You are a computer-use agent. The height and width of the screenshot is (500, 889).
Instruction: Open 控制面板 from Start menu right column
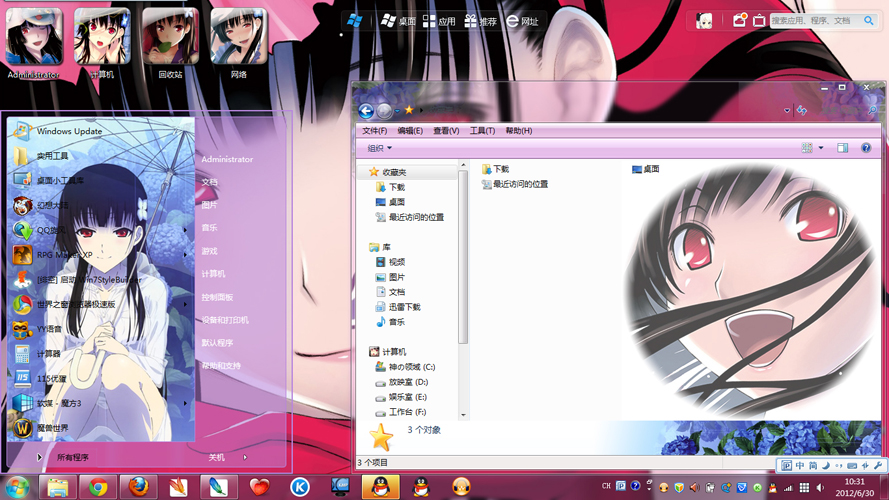(217, 297)
